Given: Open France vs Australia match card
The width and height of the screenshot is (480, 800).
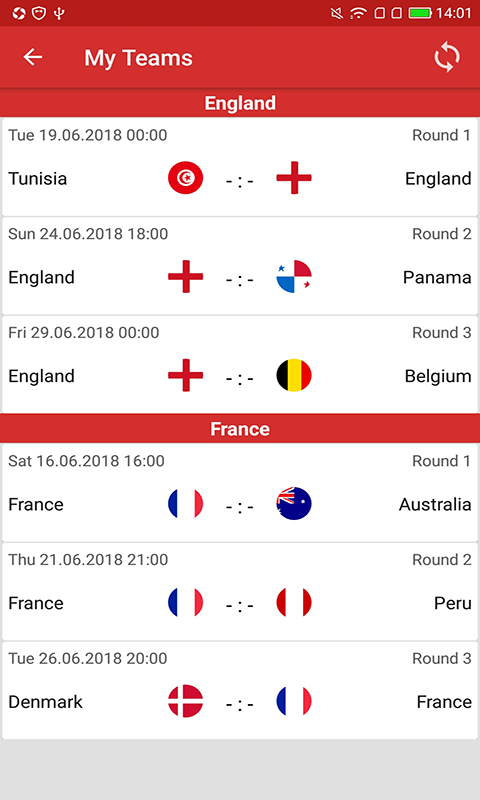Looking at the screenshot, I should tap(240, 492).
